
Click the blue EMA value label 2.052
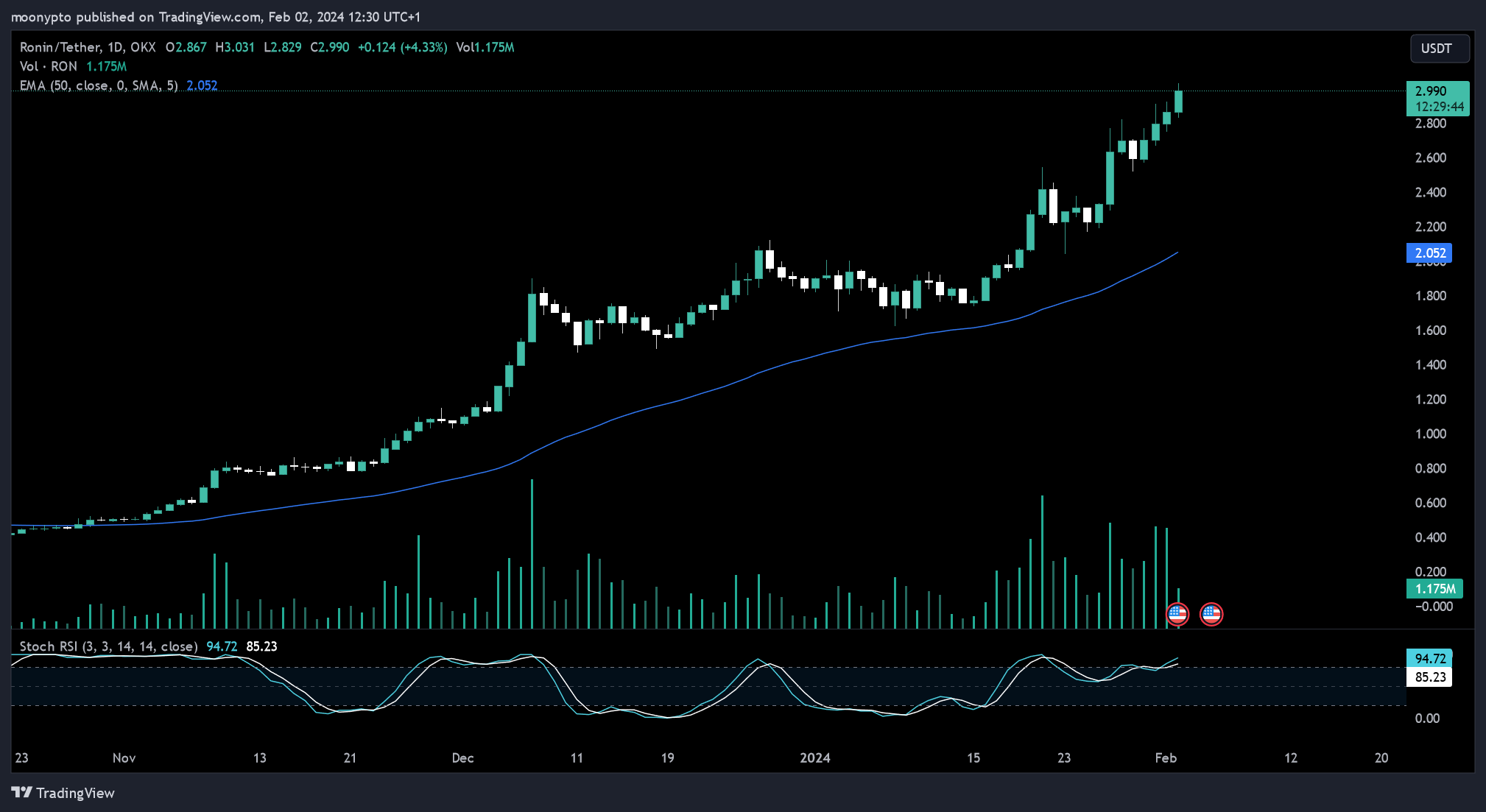pos(1429,253)
